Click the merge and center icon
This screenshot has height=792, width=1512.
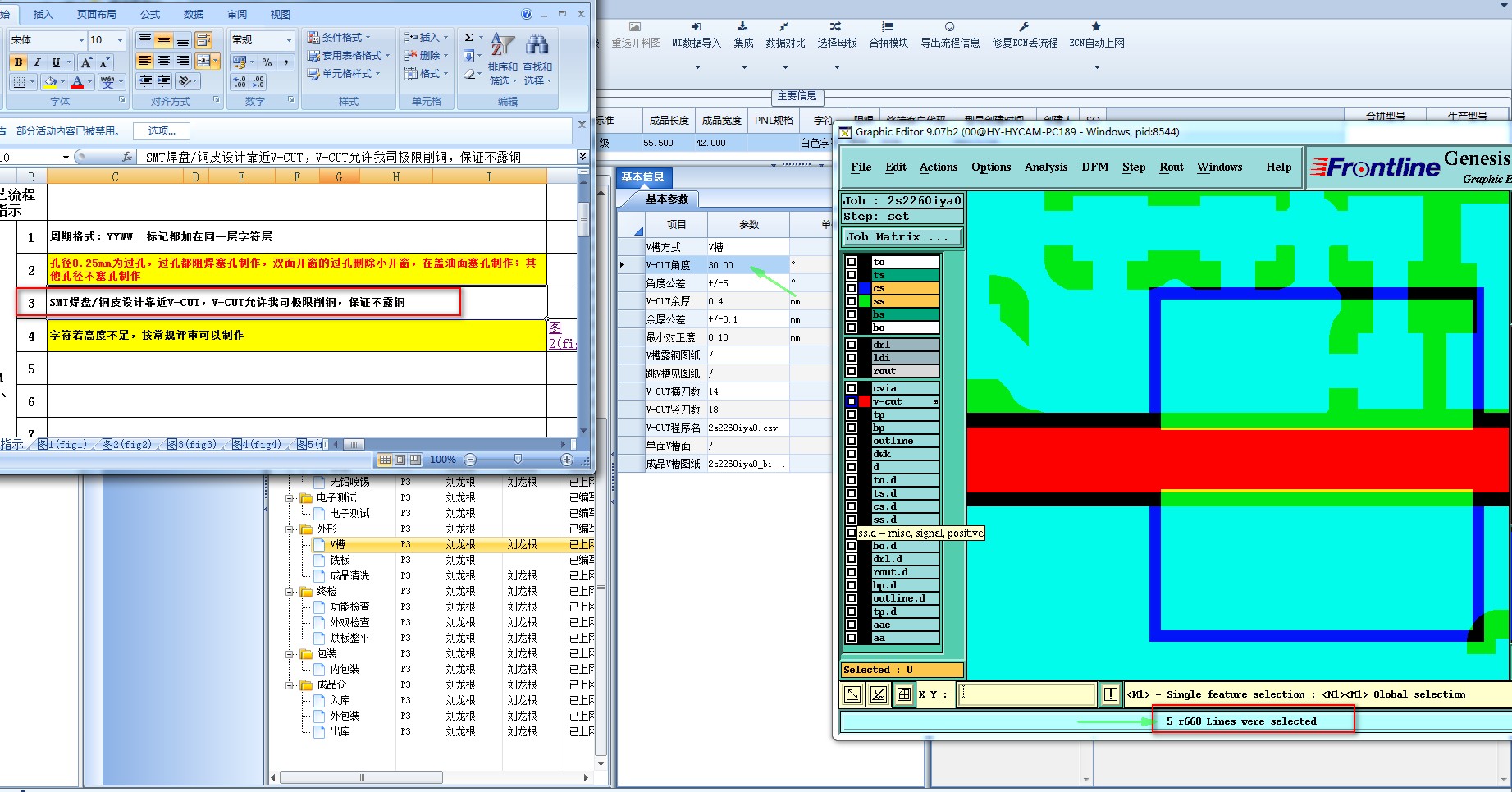tap(203, 61)
